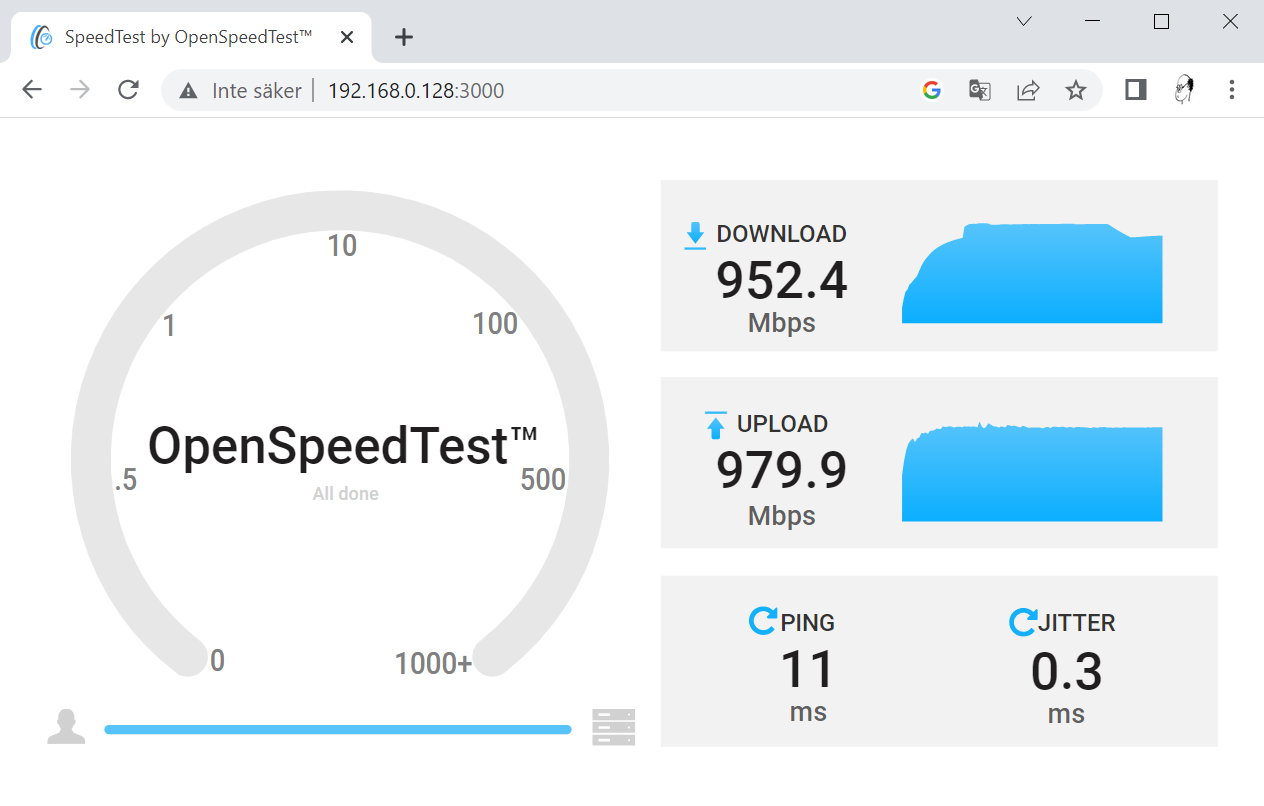Screen dimensions: 1264x806
Task: Click the JITTER label
Action: coord(1077,623)
